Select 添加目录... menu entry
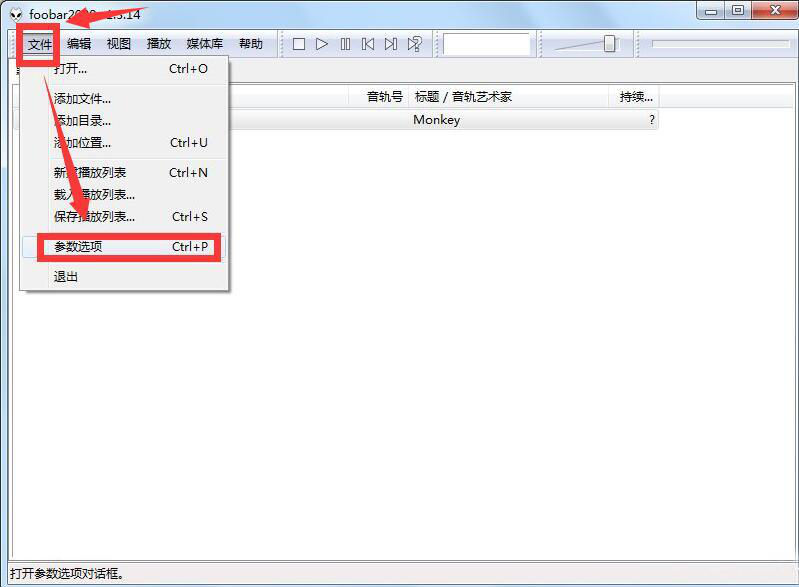799x587 pixels. click(124, 121)
